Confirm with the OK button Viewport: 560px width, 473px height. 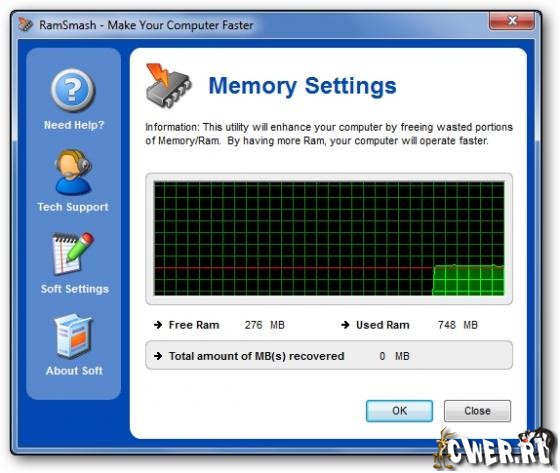[399, 411]
